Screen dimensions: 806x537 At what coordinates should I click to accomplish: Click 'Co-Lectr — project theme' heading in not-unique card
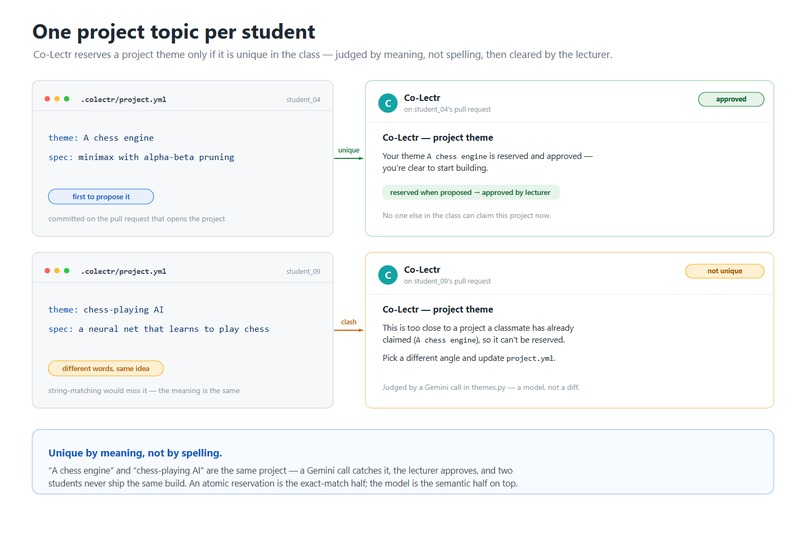pyautogui.click(x=437, y=309)
